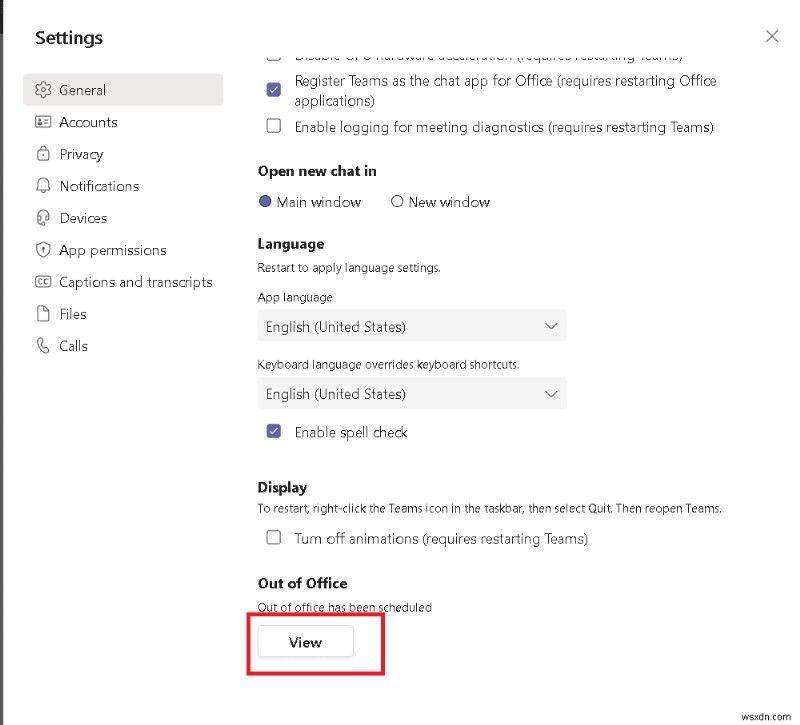Enable logging for meeting diagnostics checkbox
This screenshot has width=800, height=725.
click(x=274, y=127)
